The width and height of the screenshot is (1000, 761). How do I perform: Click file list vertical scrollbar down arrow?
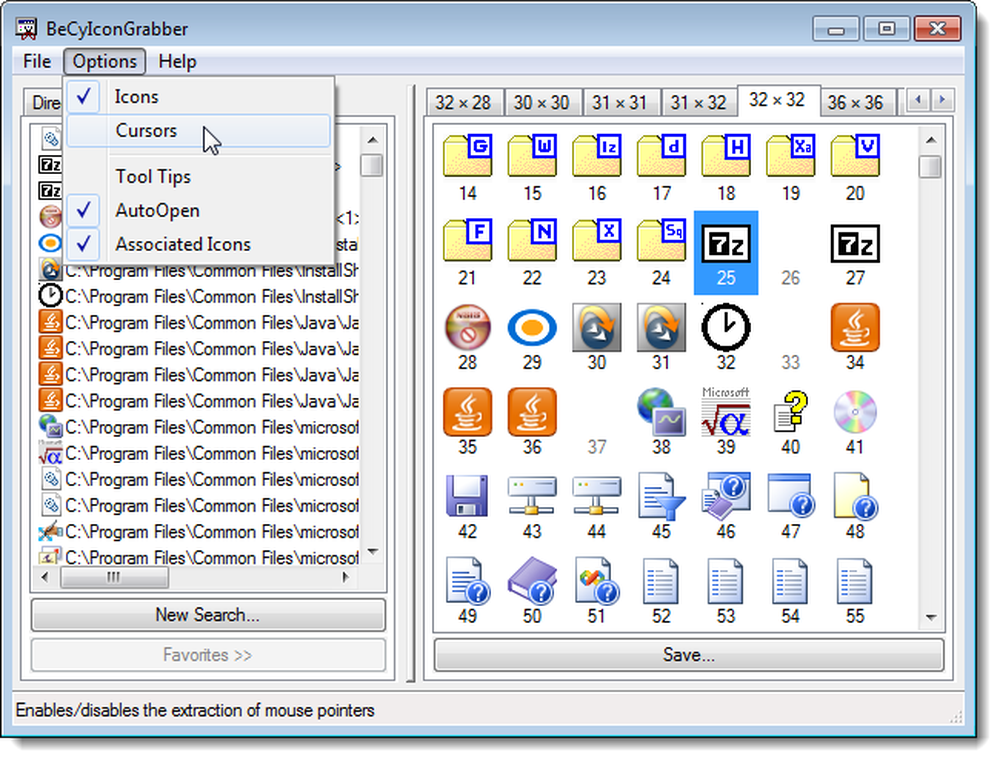tap(372, 552)
